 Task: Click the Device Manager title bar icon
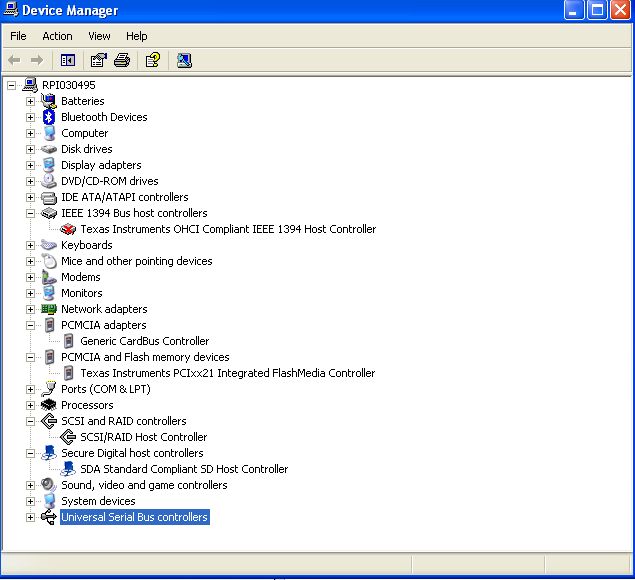pyautogui.click(x=10, y=9)
